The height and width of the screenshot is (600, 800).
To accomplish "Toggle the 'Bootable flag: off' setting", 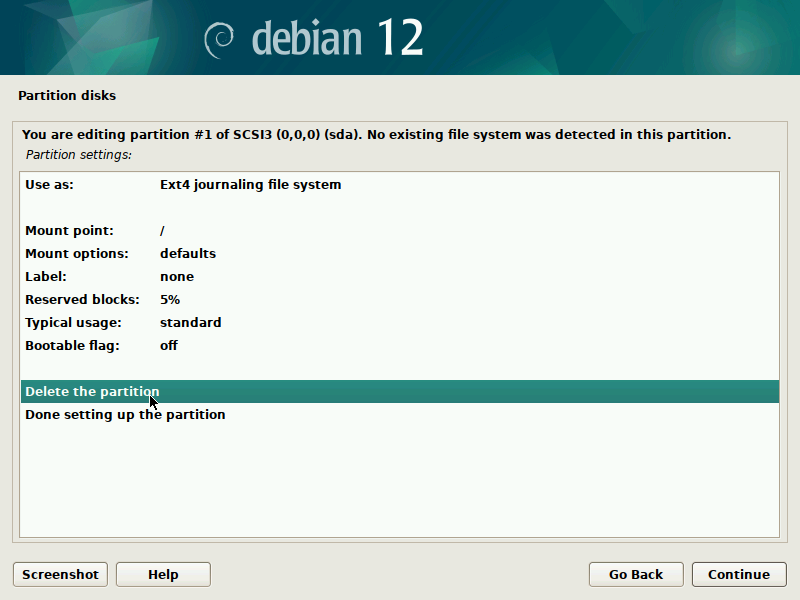I will tap(399, 345).
